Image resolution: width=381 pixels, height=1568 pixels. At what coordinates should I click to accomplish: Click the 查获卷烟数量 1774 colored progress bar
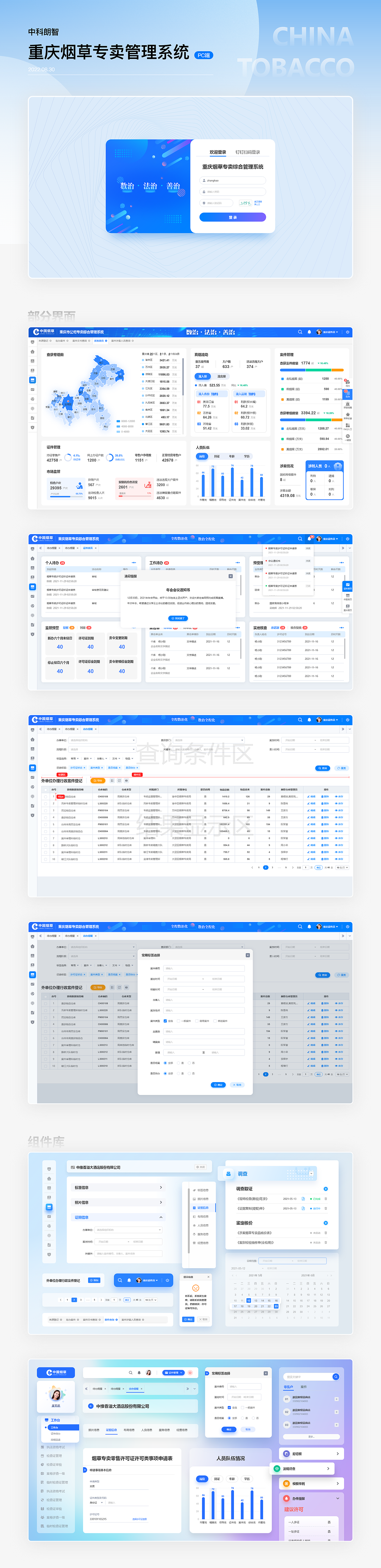click(312, 369)
